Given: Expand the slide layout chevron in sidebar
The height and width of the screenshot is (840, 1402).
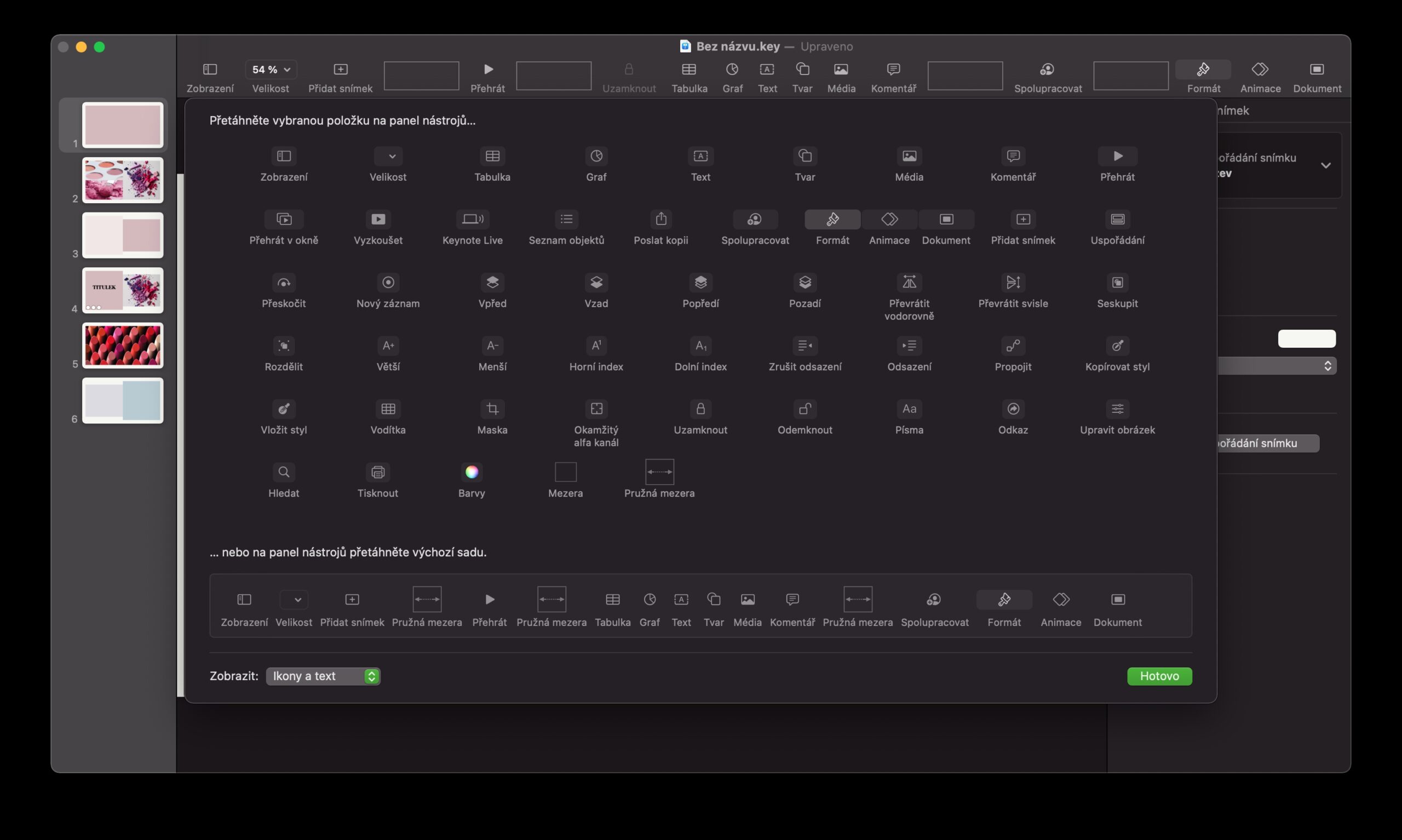Looking at the screenshot, I should pos(1325,166).
